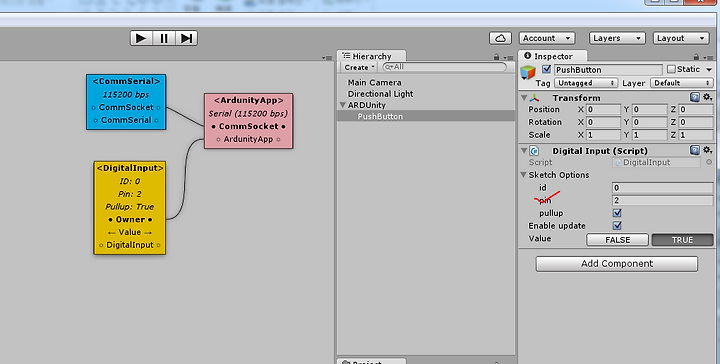720x364 pixels.
Task: Edit Scale X field
Action: click(603, 135)
